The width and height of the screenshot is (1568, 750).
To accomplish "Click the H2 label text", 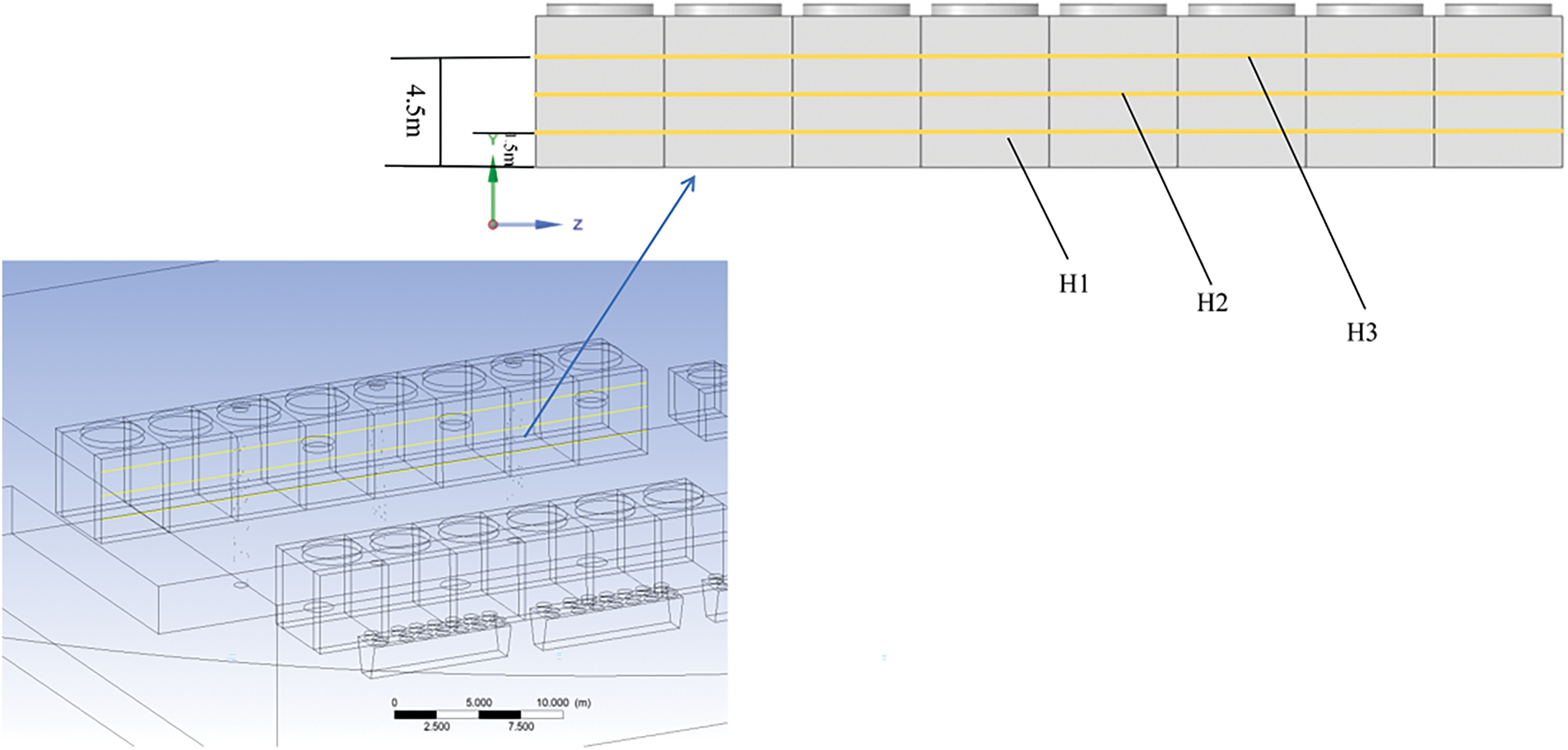I will 1212,303.
